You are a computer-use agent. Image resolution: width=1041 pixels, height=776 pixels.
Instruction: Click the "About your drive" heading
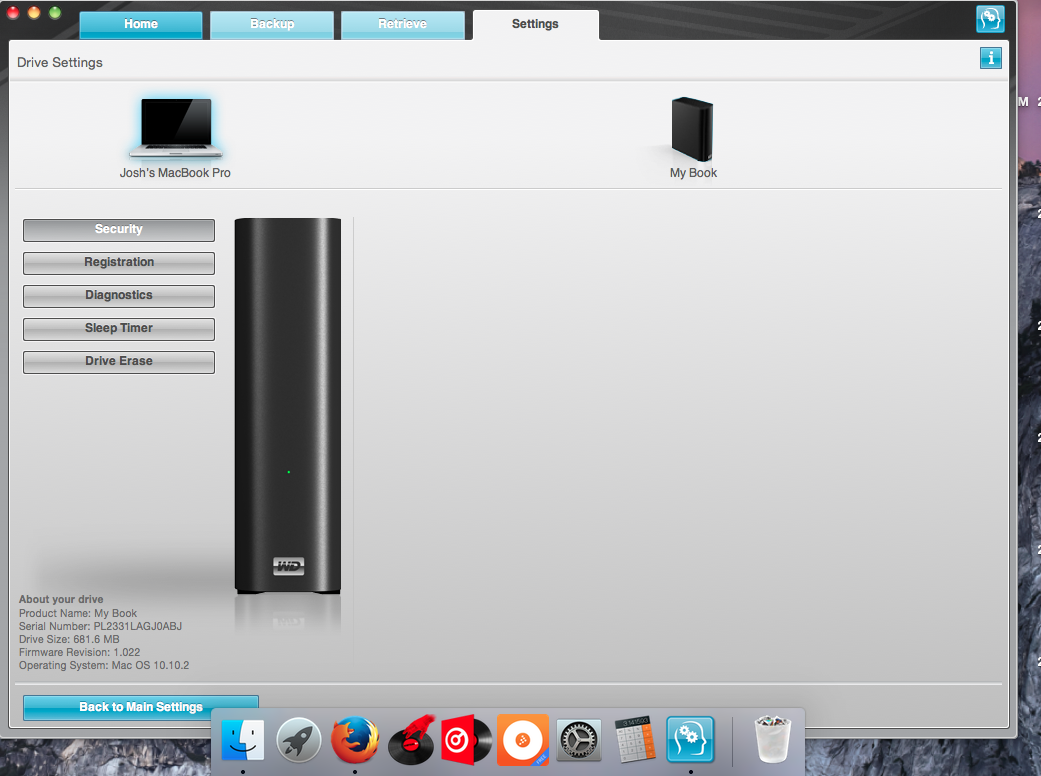pos(61,599)
